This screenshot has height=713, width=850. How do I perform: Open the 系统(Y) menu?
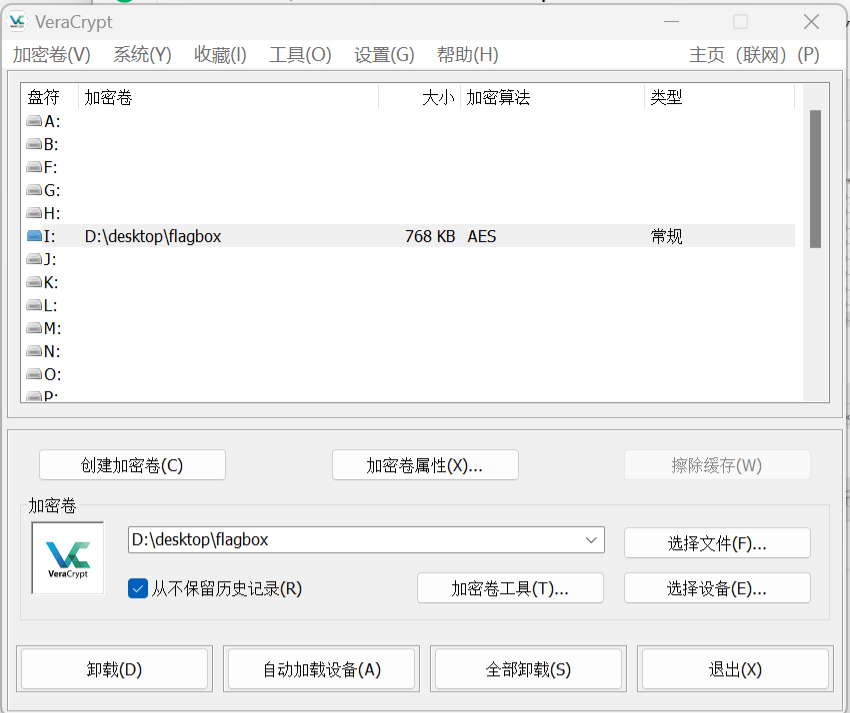tap(142, 54)
